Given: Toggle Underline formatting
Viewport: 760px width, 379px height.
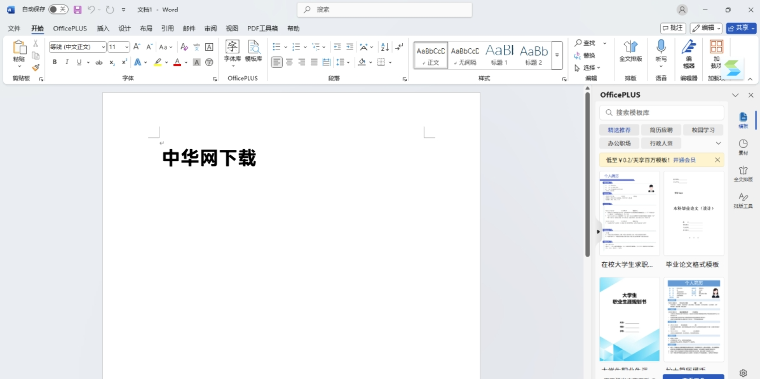Looking at the screenshot, I should click(x=79, y=62).
